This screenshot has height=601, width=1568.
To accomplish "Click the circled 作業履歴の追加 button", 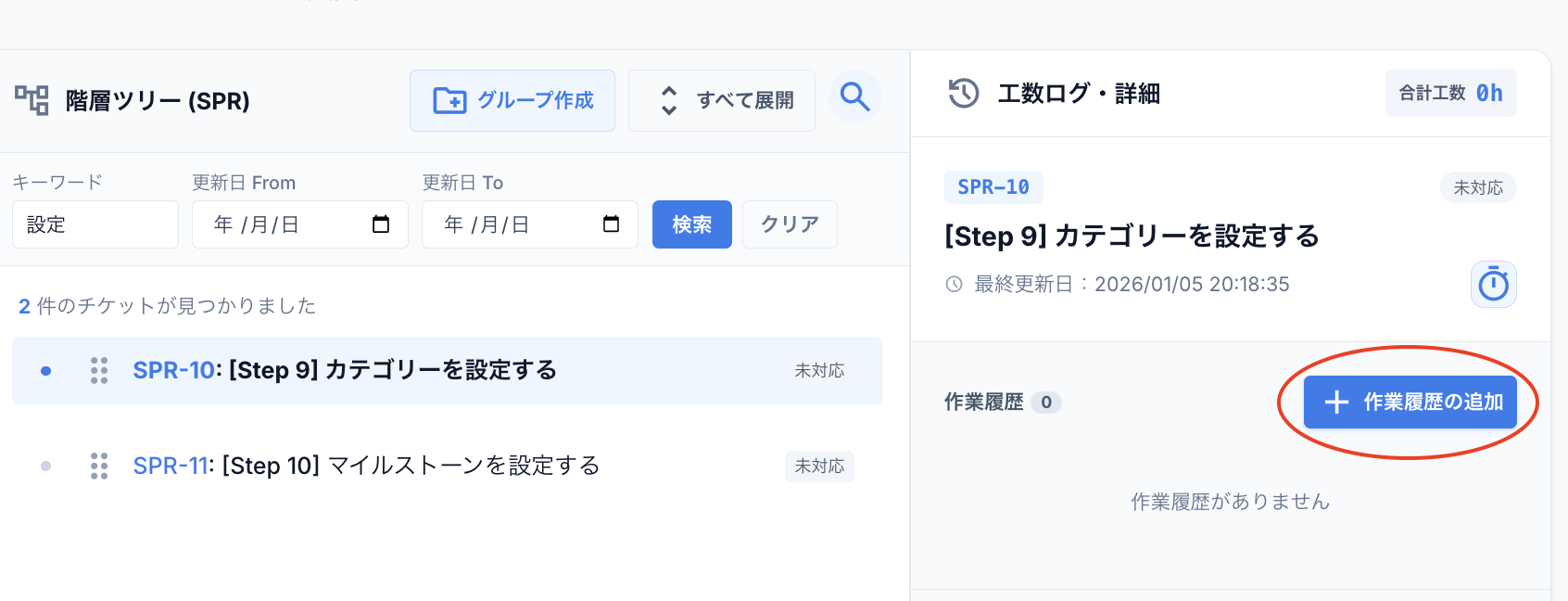I will [x=1410, y=402].
